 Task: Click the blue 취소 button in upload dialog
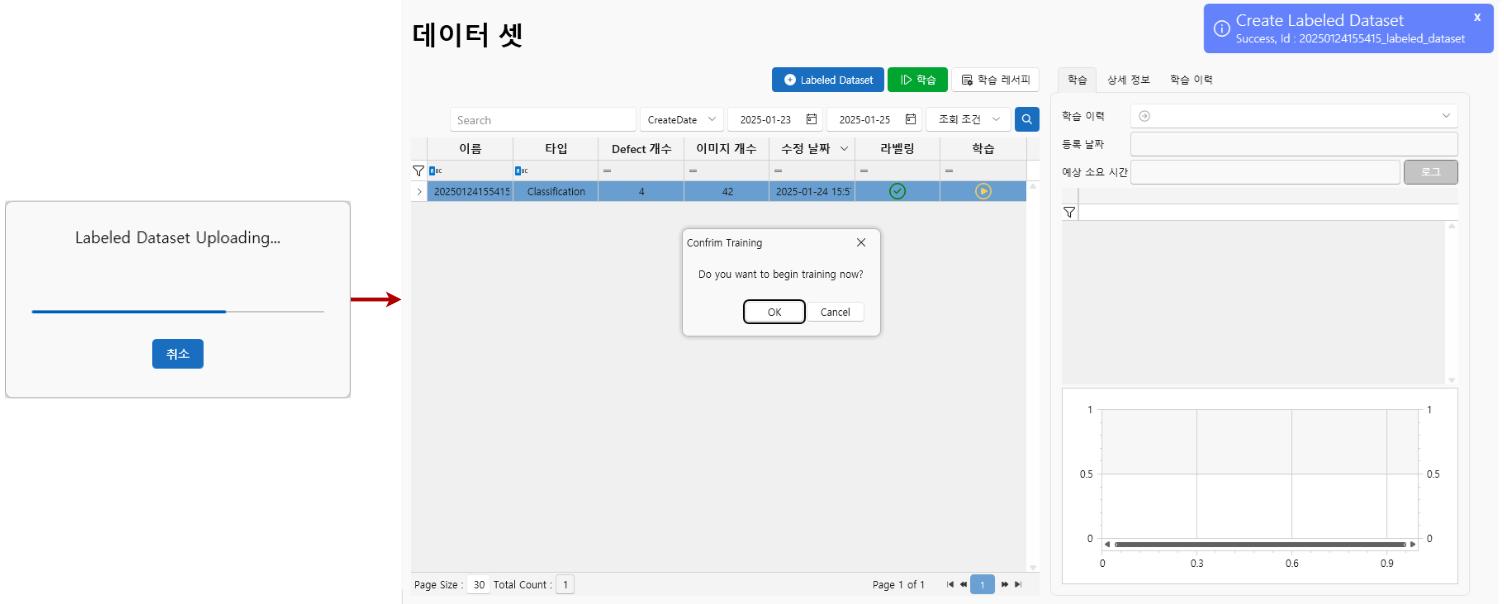177,354
